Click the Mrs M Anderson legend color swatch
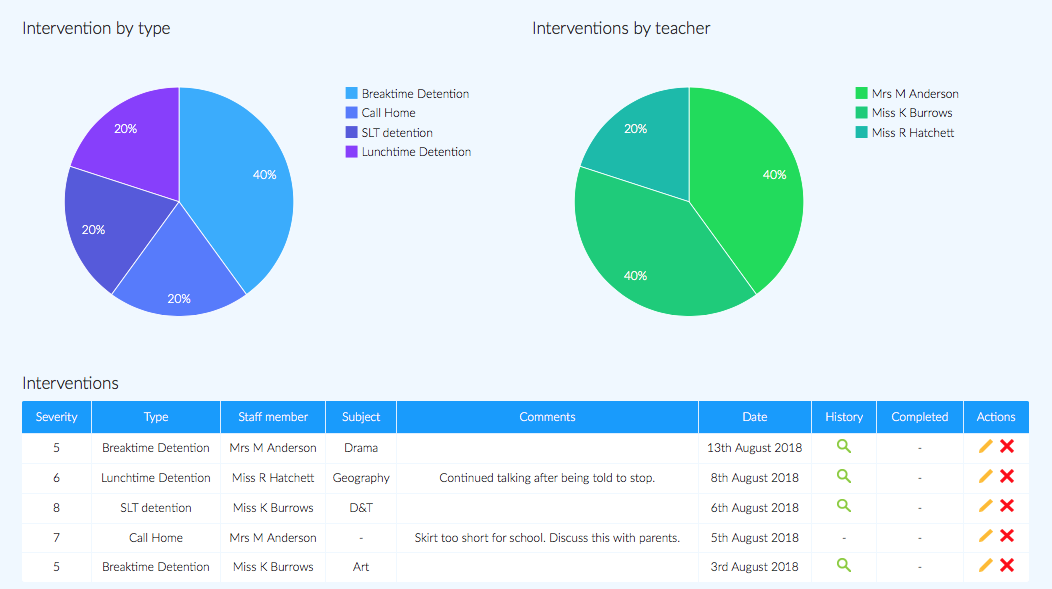 (x=861, y=93)
